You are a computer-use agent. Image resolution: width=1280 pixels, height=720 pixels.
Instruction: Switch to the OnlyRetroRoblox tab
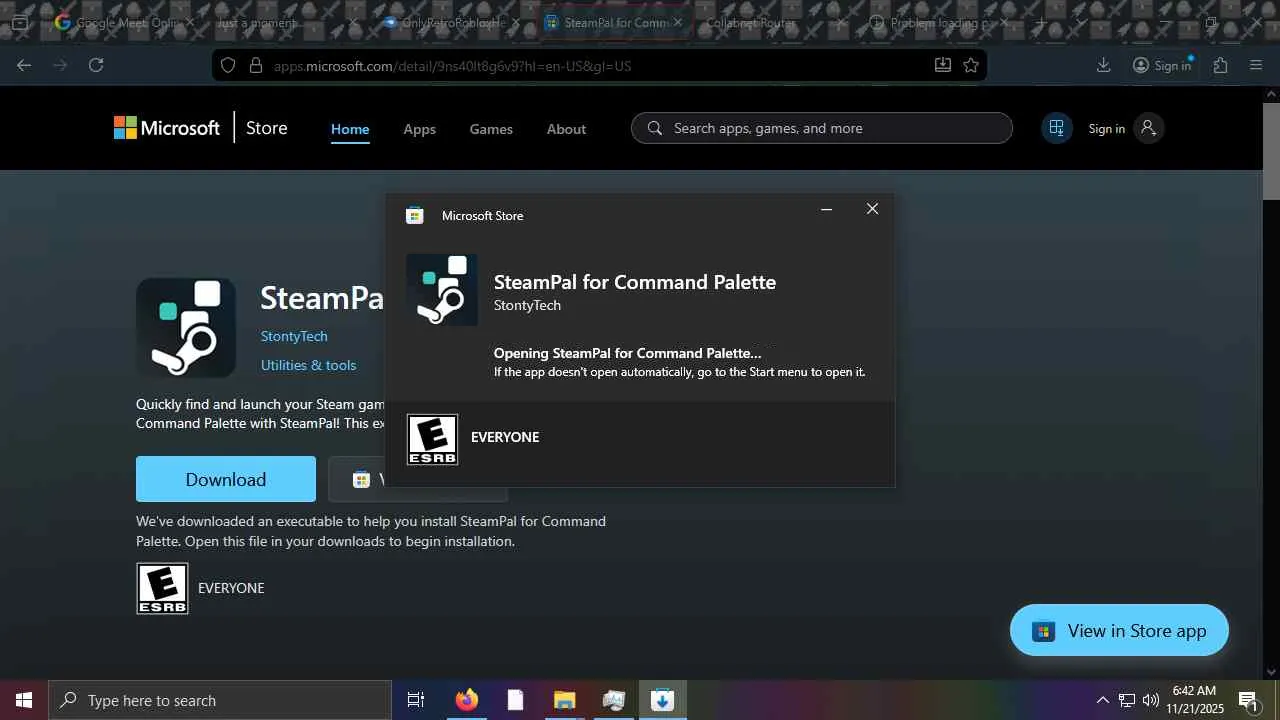450,22
